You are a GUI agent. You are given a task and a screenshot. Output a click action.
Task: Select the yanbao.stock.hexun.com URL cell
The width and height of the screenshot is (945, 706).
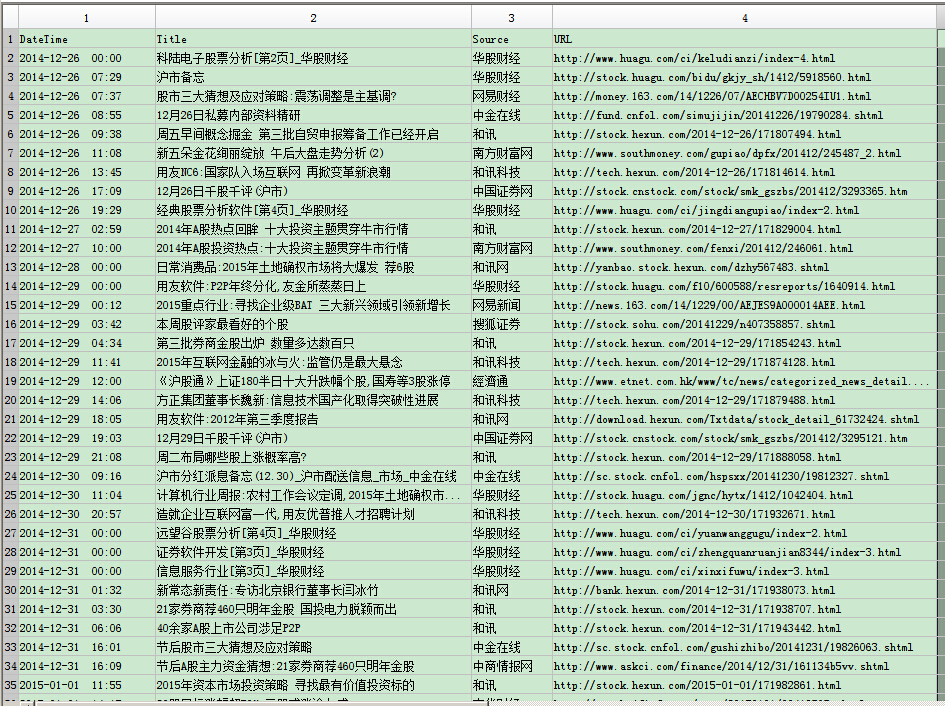(x=745, y=267)
